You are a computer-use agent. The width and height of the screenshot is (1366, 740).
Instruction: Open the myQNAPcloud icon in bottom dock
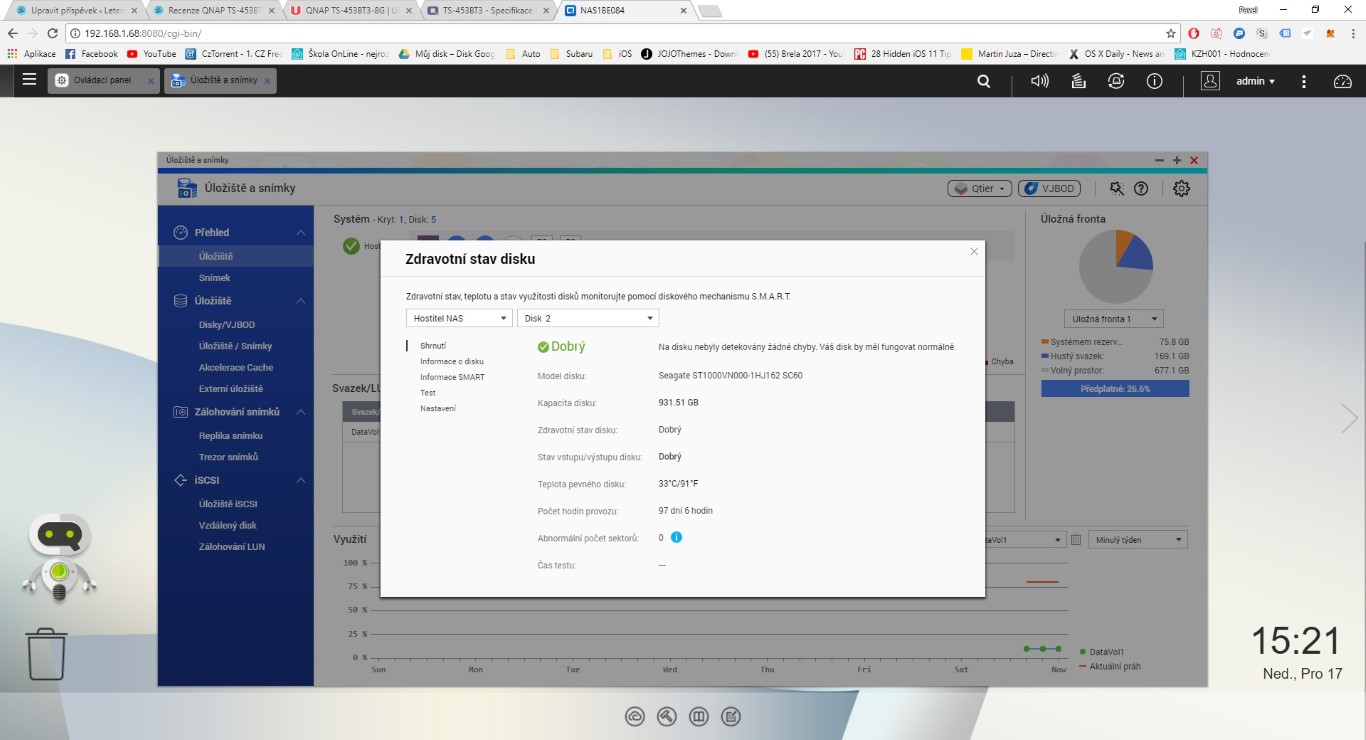[634, 716]
